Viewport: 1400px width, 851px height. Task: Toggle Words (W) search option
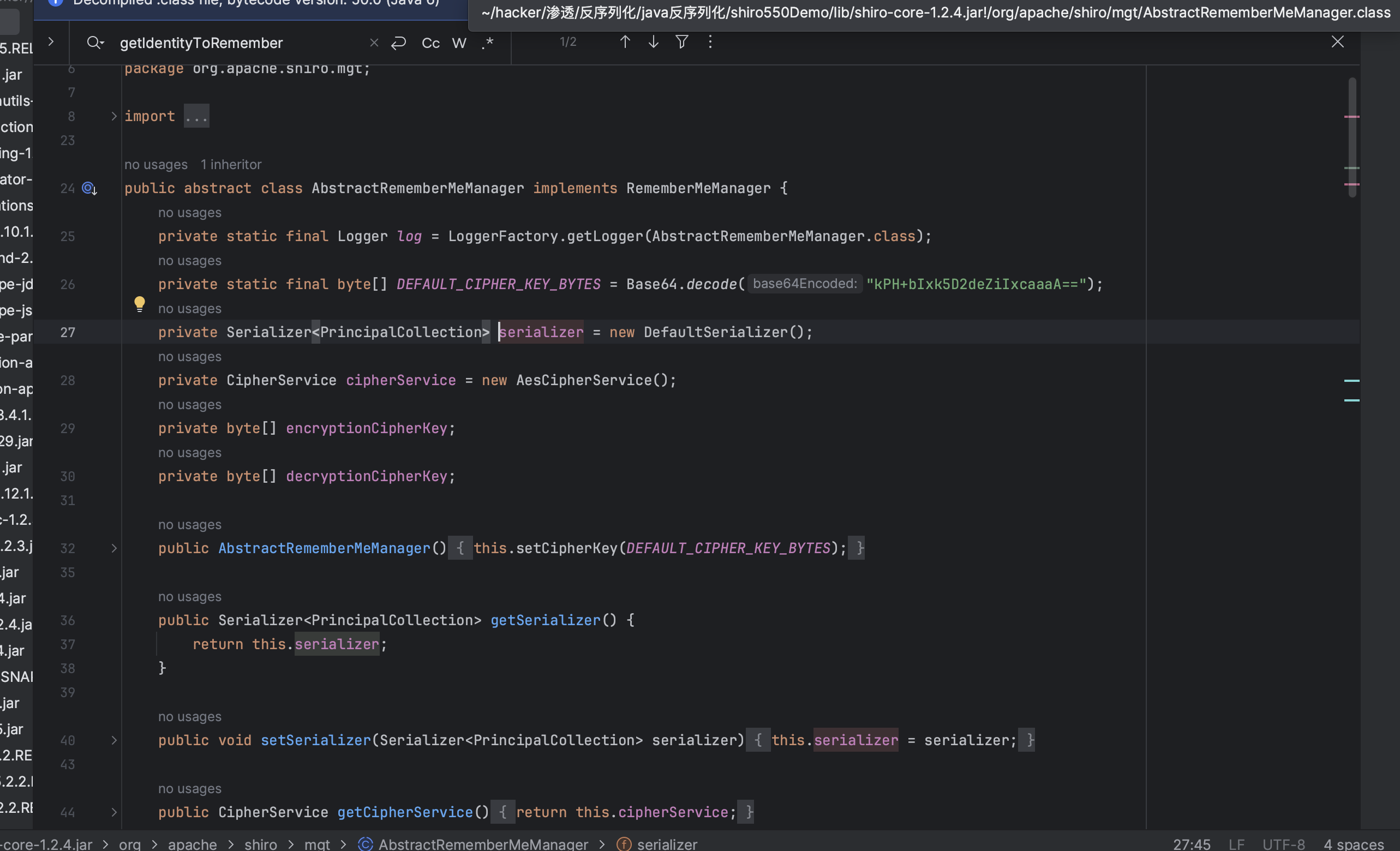(459, 43)
